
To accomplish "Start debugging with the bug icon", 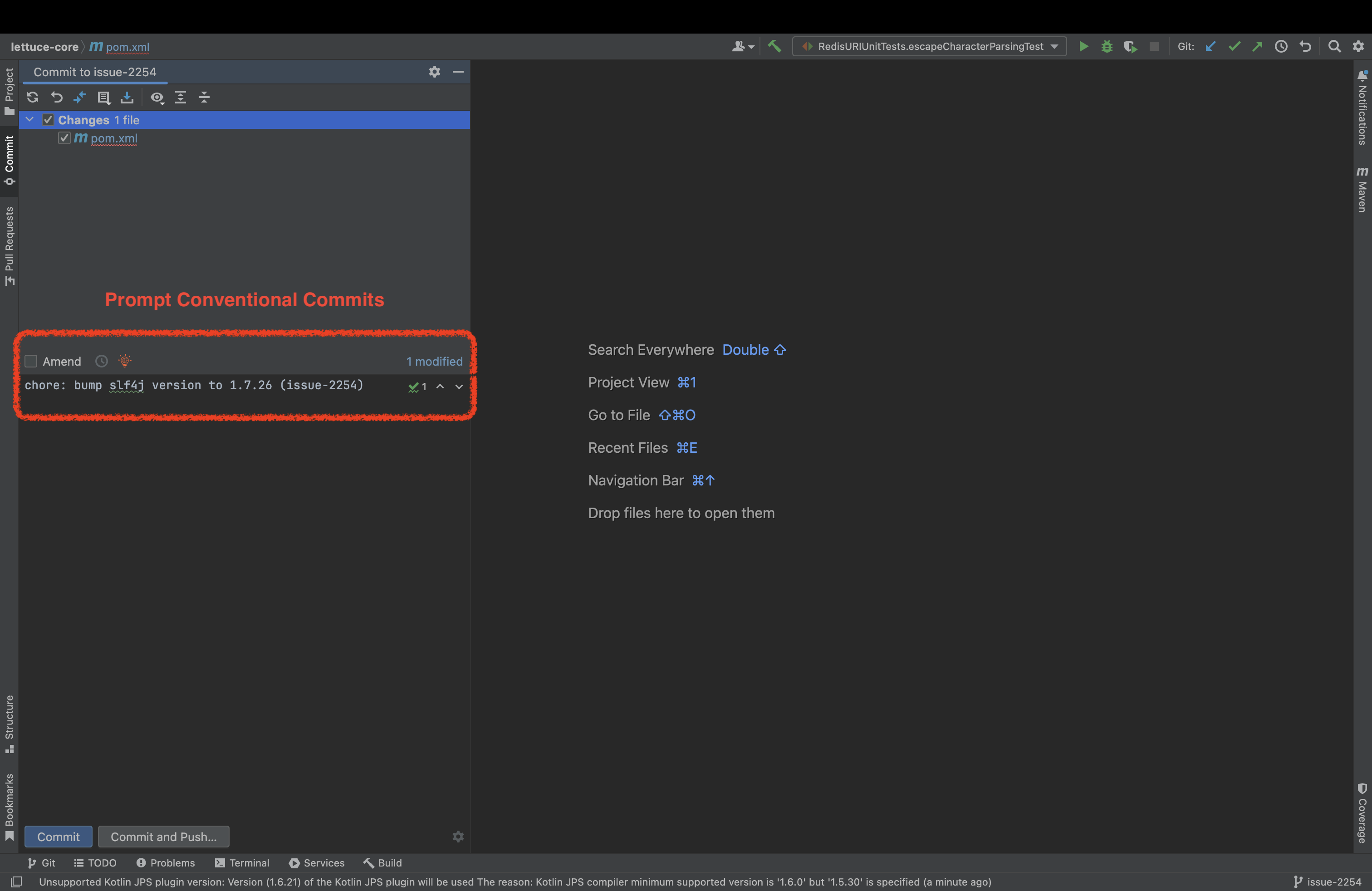I will pos(1106,47).
